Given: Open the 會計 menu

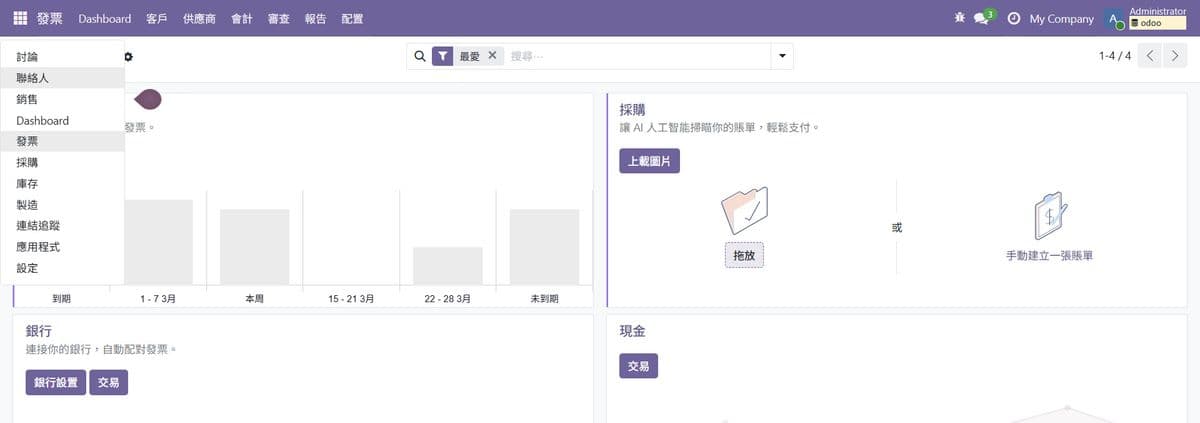Looking at the screenshot, I should click(242, 18).
